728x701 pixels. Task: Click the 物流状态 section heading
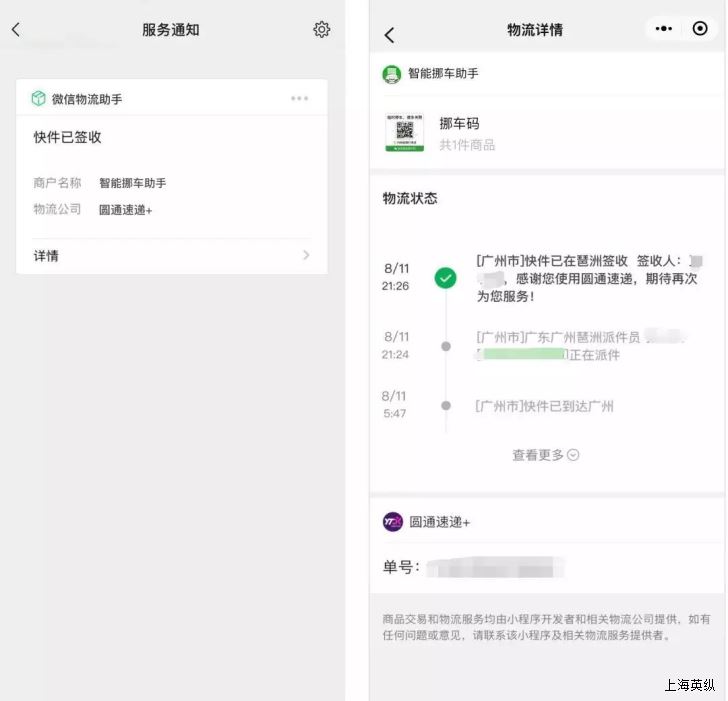[410, 199]
